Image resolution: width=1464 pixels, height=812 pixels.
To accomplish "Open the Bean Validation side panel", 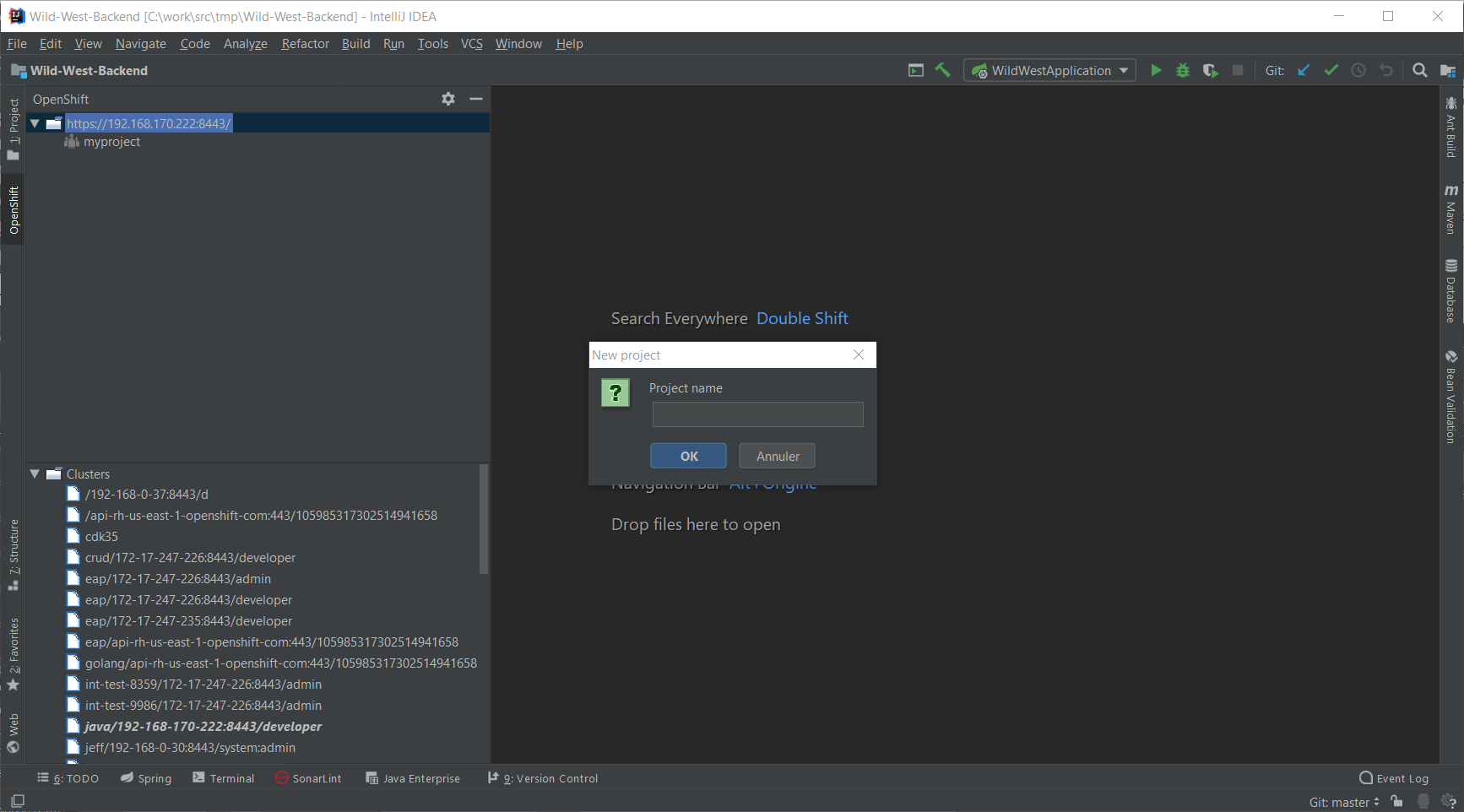I will point(1450,397).
